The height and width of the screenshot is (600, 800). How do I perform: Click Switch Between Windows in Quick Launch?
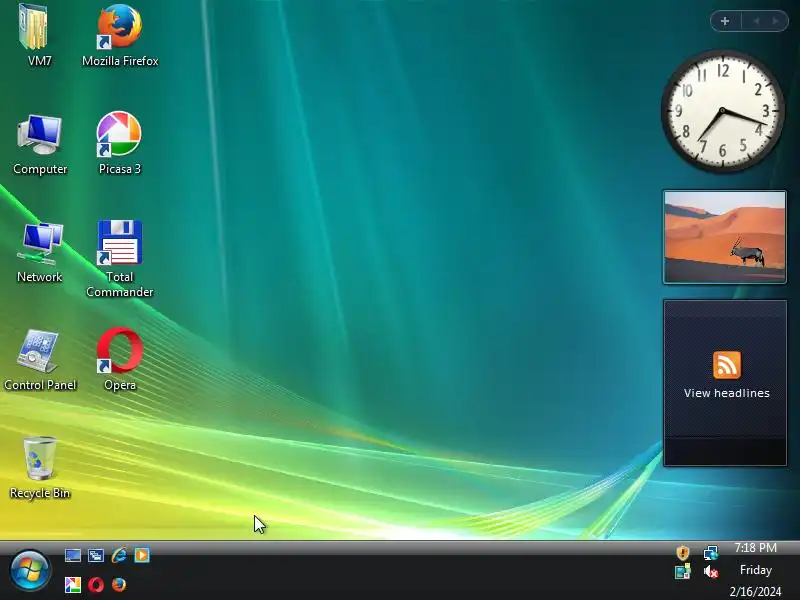tap(95, 555)
